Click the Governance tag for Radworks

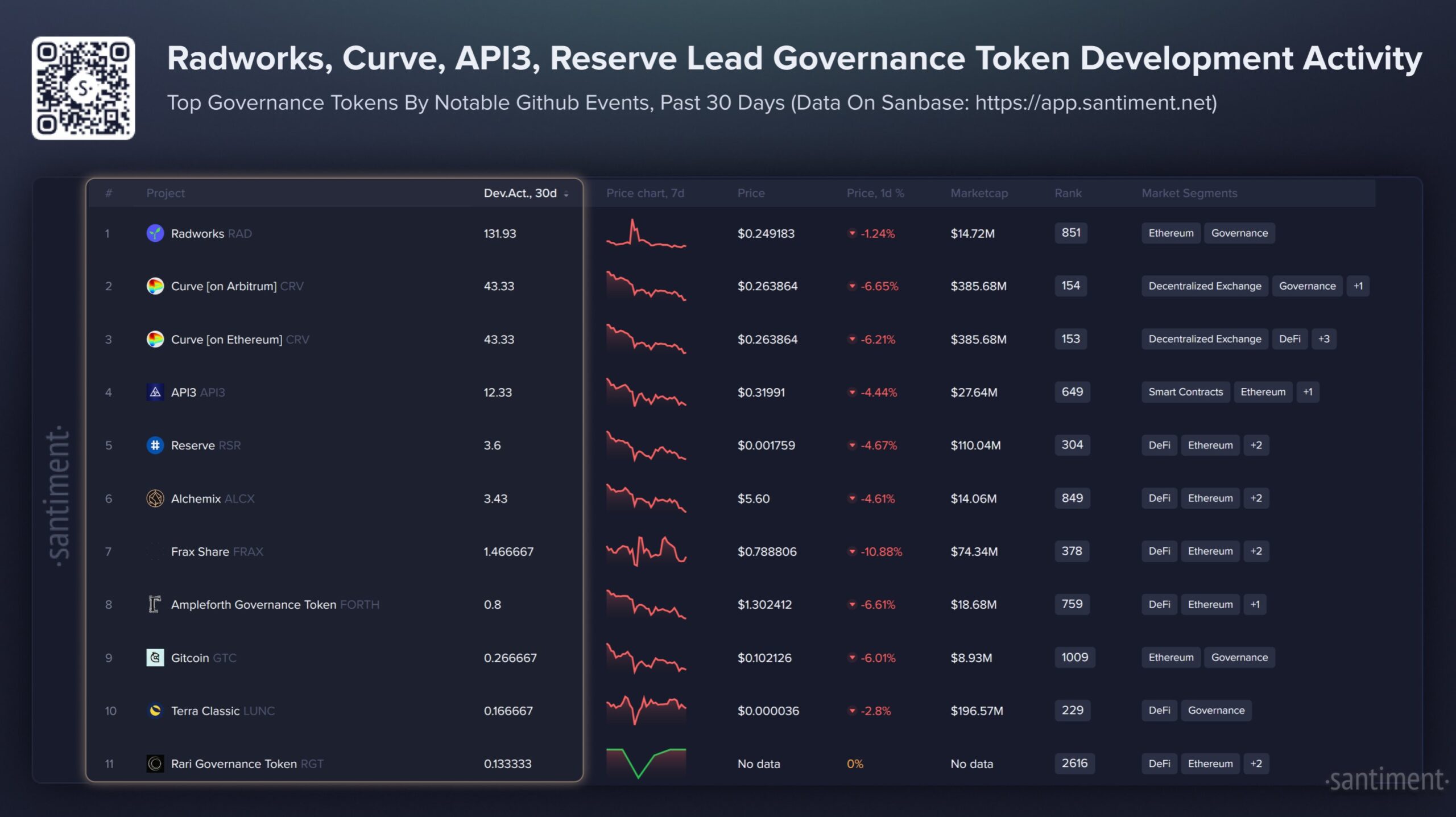(x=1239, y=233)
